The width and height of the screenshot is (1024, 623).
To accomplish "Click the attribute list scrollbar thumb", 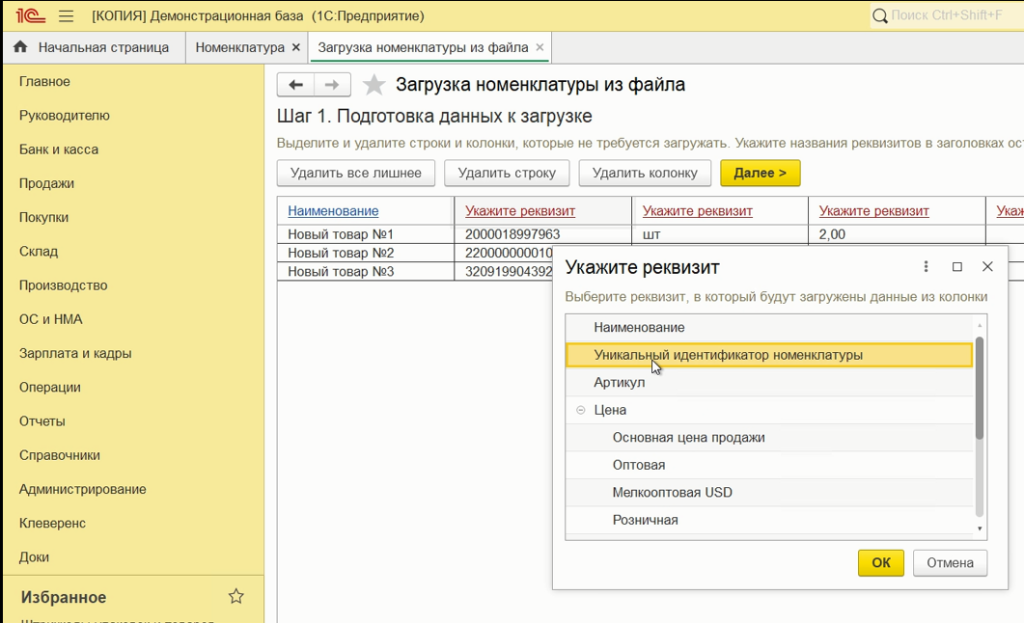I will pyautogui.click(x=980, y=388).
